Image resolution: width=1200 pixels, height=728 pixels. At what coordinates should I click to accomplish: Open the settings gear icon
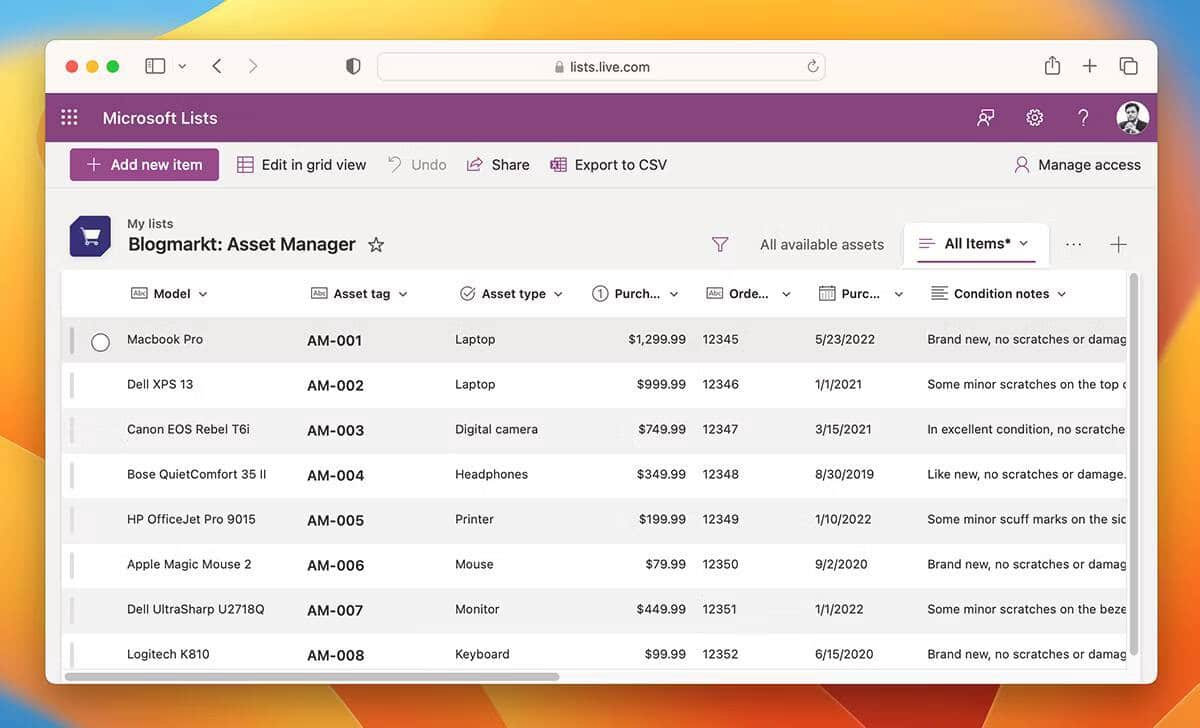[1034, 117]
